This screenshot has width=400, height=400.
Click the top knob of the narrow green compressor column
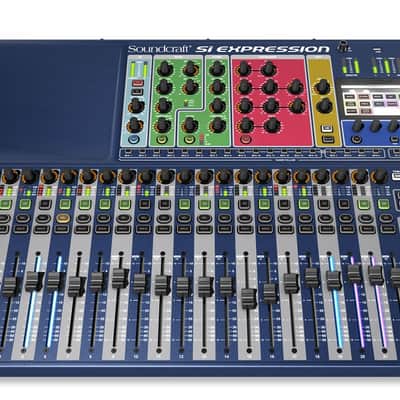pyautogui.click(x=217, y=69)
